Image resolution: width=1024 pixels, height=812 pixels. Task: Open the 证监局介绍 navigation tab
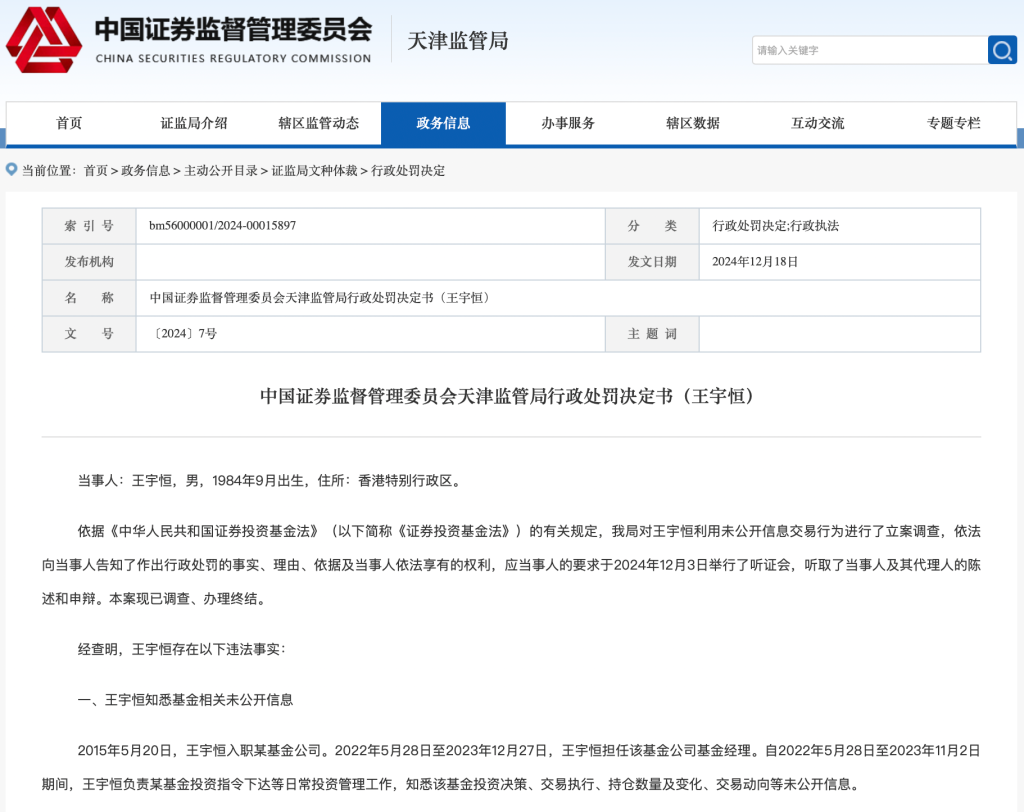194,124
